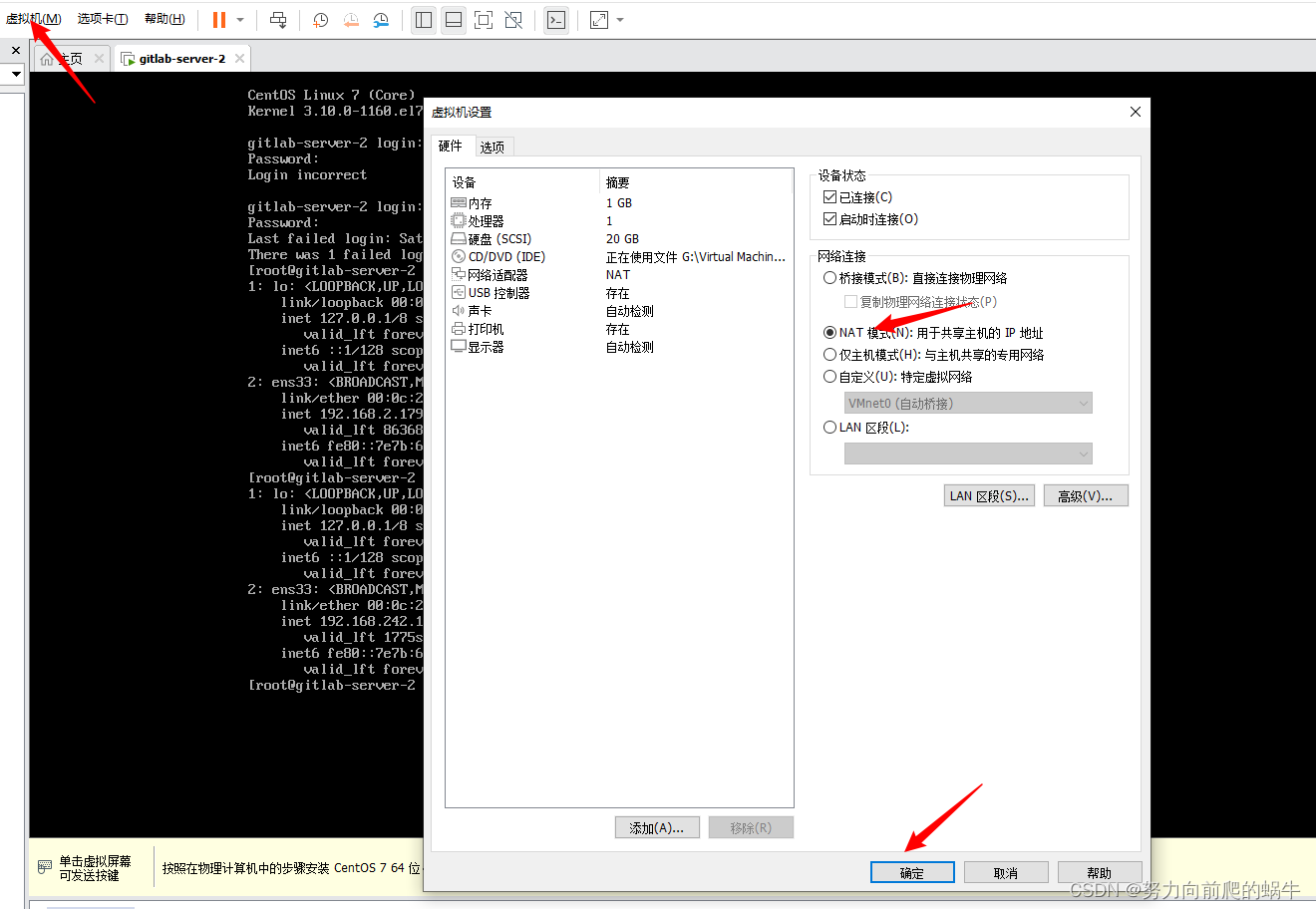
Task: Select the memory (内存) device row
Action: pos(619,203)
